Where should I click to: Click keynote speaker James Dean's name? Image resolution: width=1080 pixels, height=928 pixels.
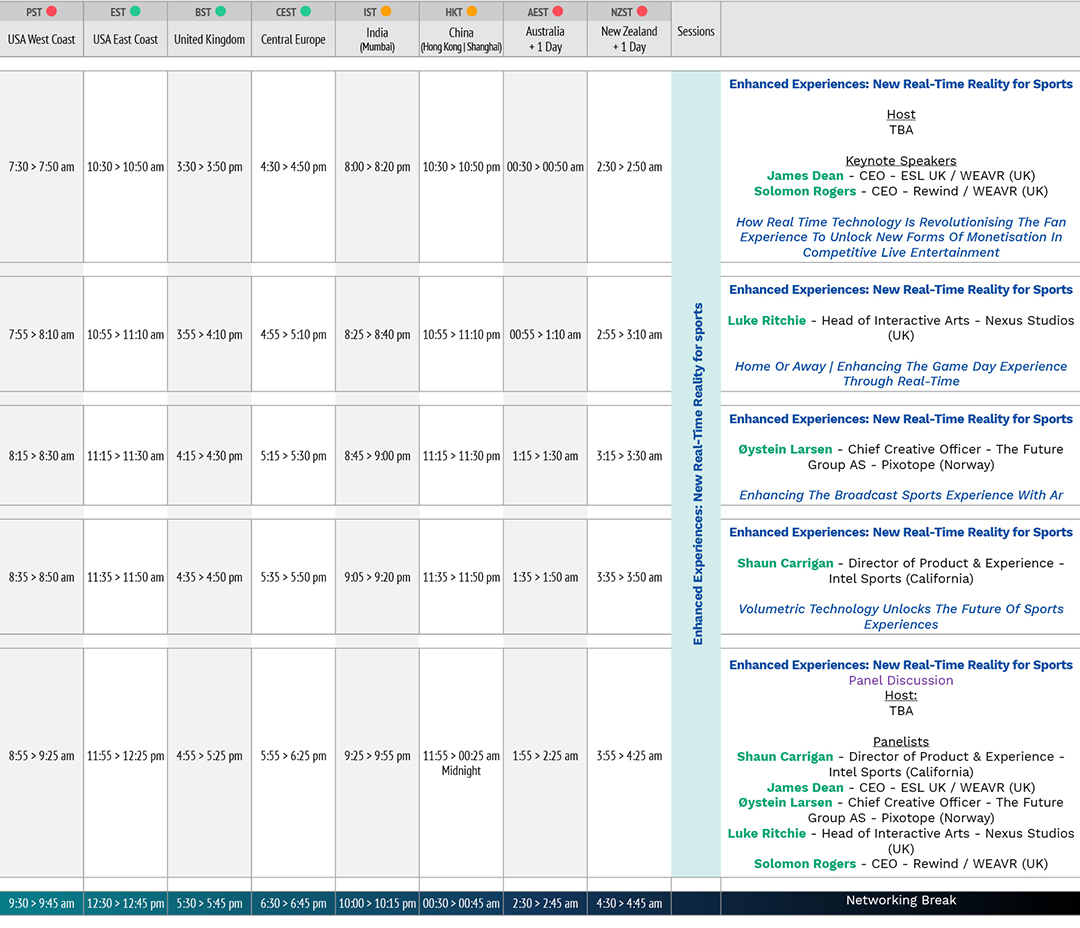(x=804, y=176)
